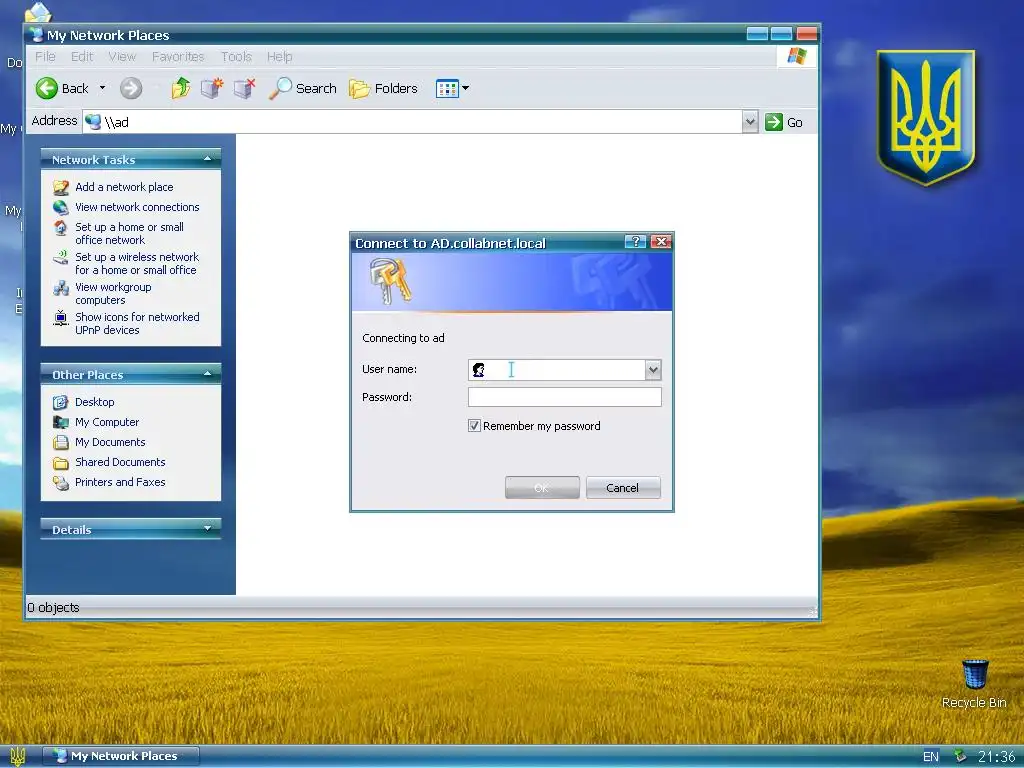Go up one folder level icon
This screenshot has width=1024, height=768.
181,88
